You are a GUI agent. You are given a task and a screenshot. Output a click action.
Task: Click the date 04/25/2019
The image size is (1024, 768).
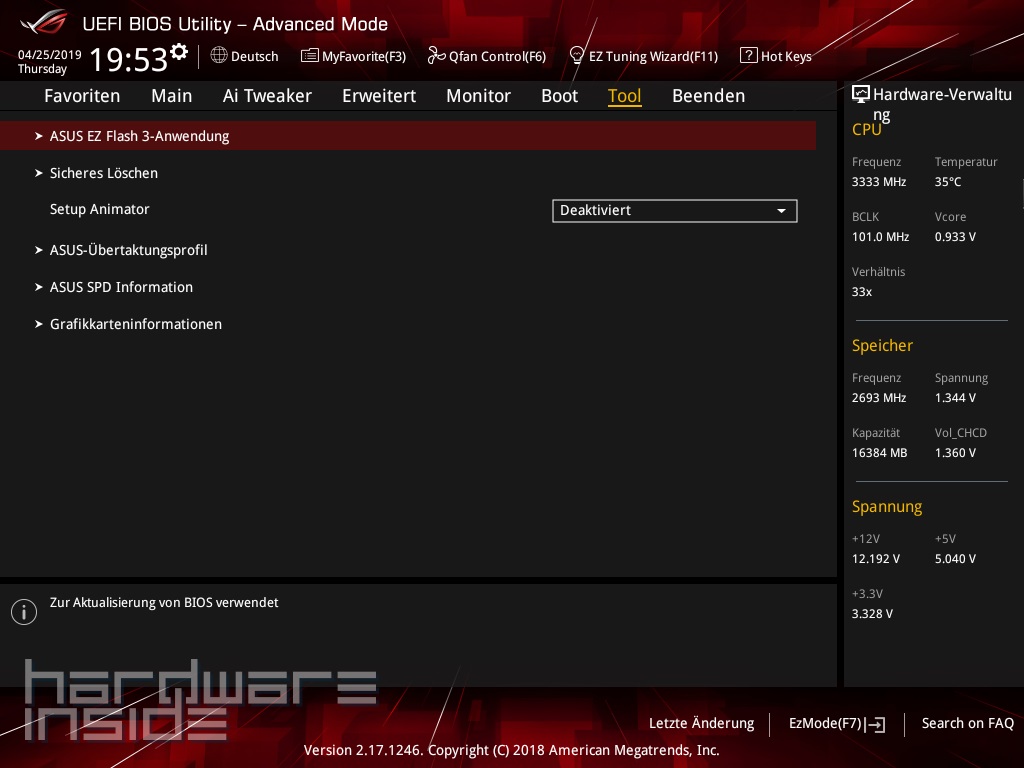50,55
